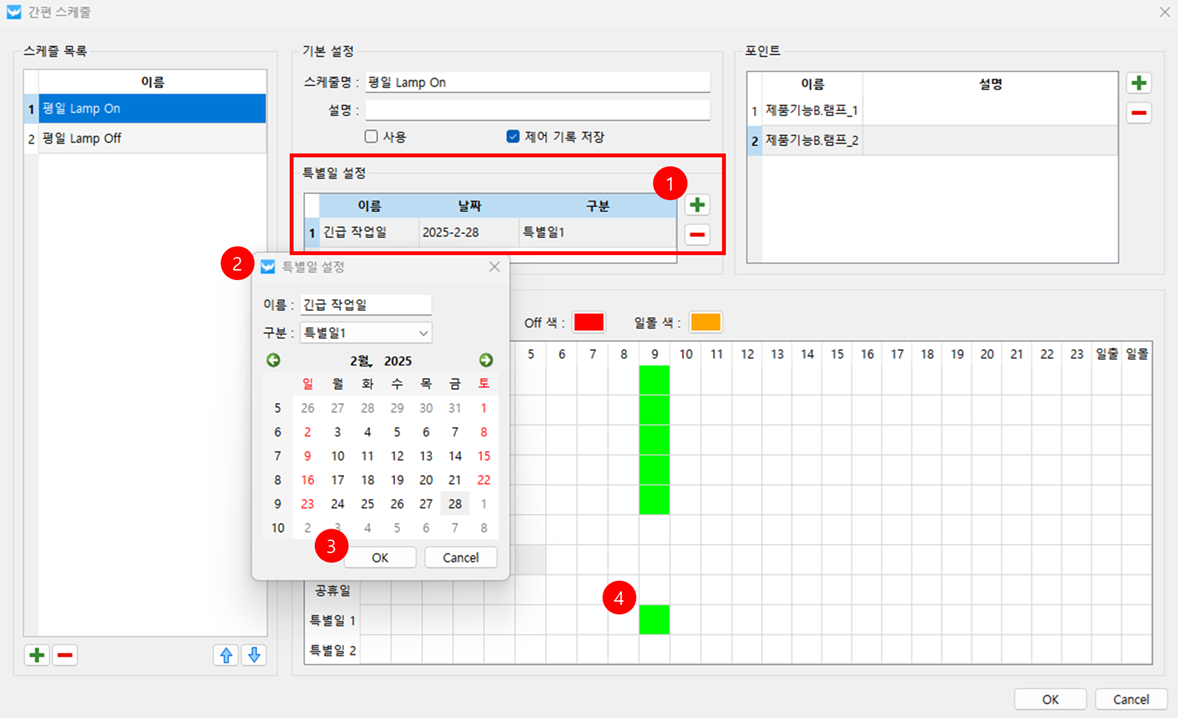The image size is (1178, 718).
Task: Go to next month in calendar
Action: tap(486, 360)
